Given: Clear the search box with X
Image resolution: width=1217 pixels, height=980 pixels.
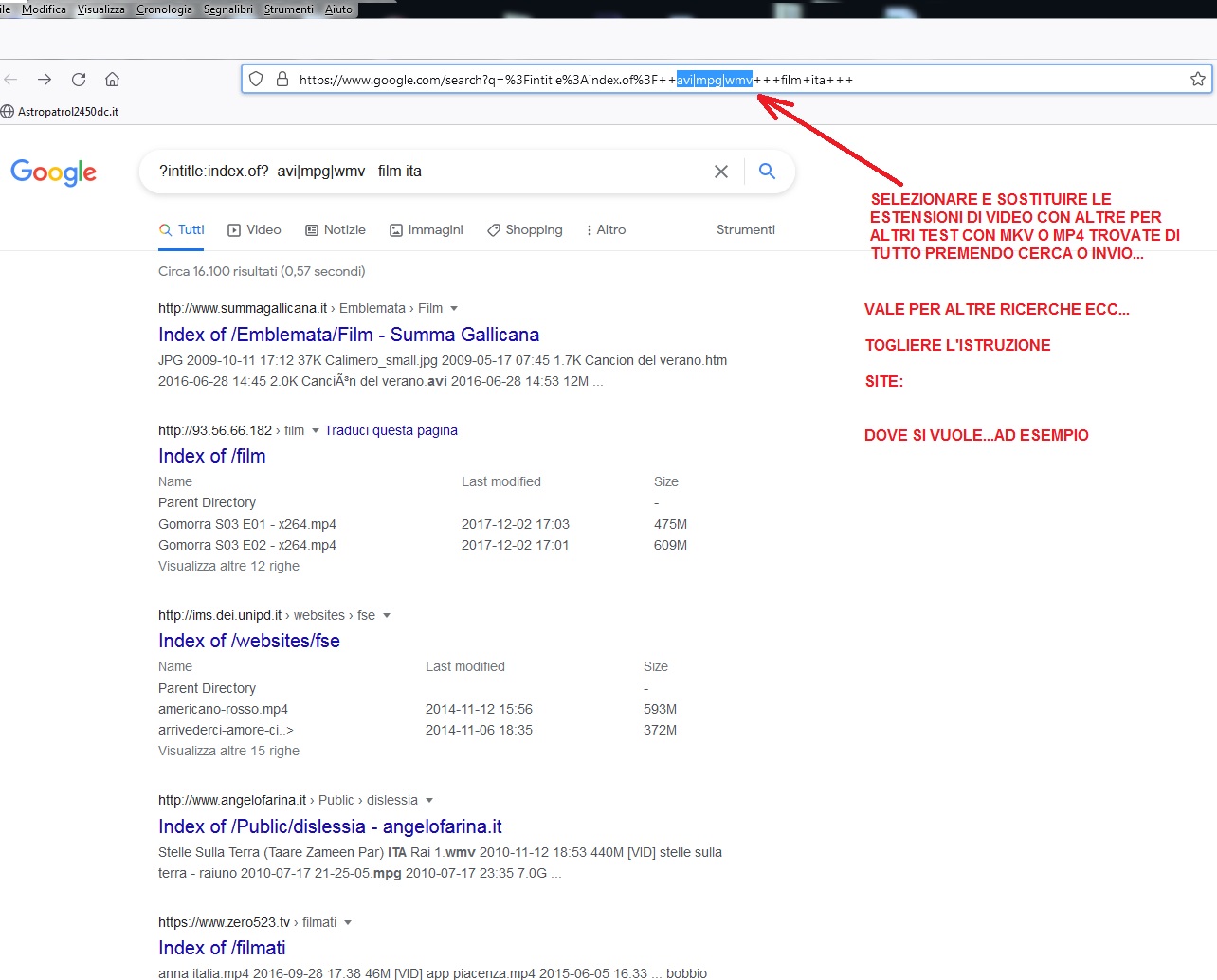Looking at the screenshot, I should [x=721, y=172].
